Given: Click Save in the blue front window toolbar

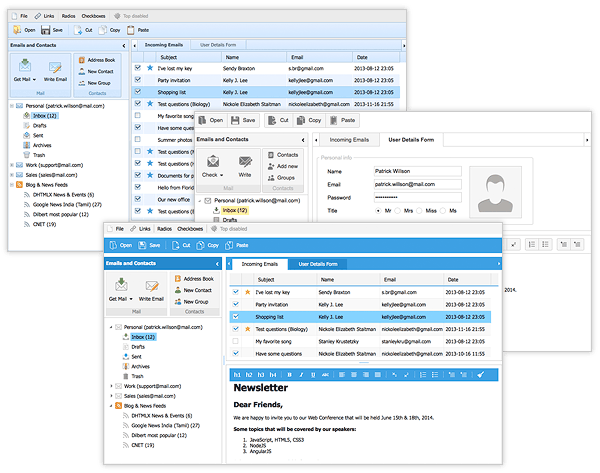Looking at the screenshot, I should (150, 245).
